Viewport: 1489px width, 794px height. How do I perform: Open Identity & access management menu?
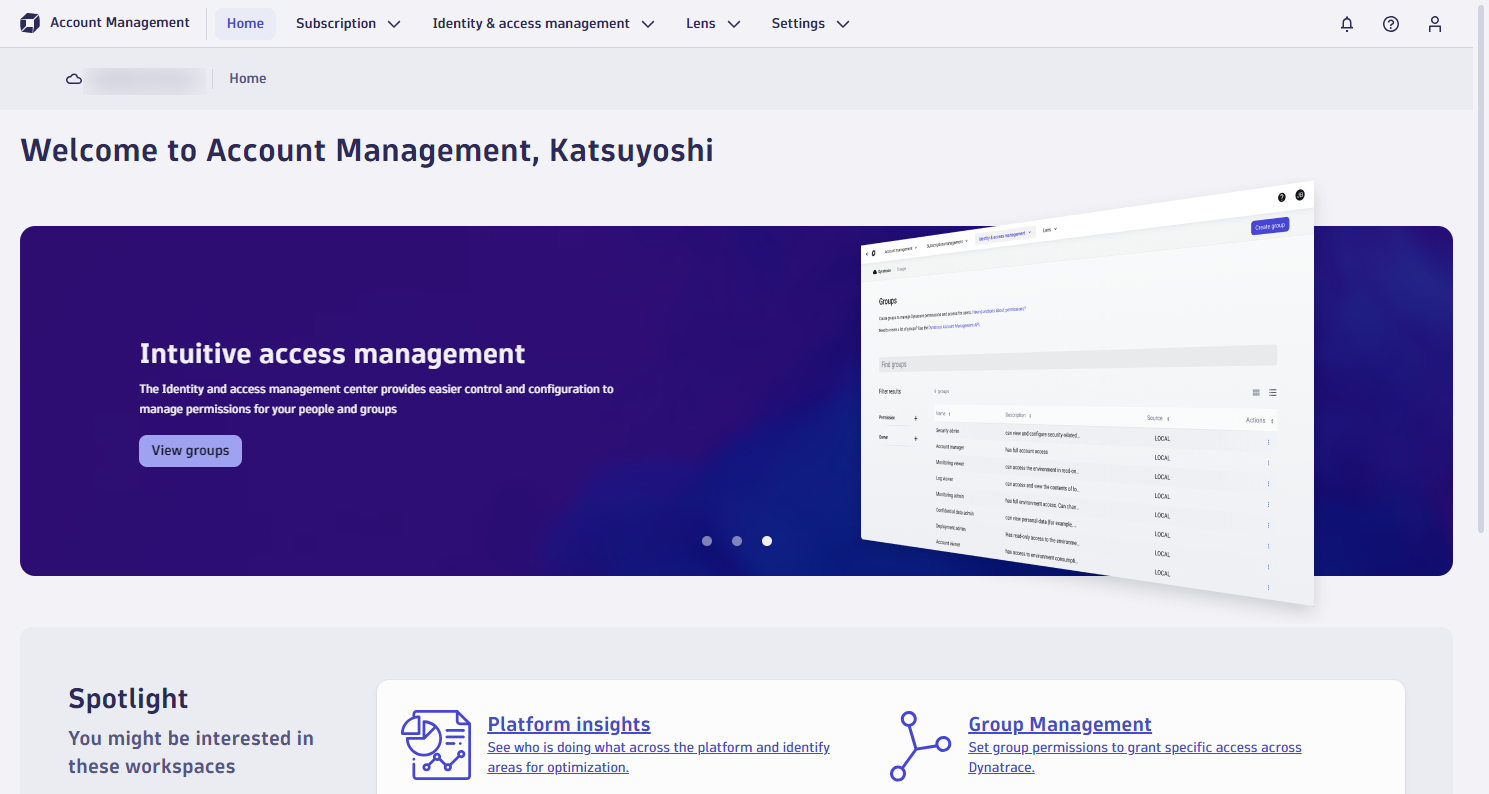point(543,23)
